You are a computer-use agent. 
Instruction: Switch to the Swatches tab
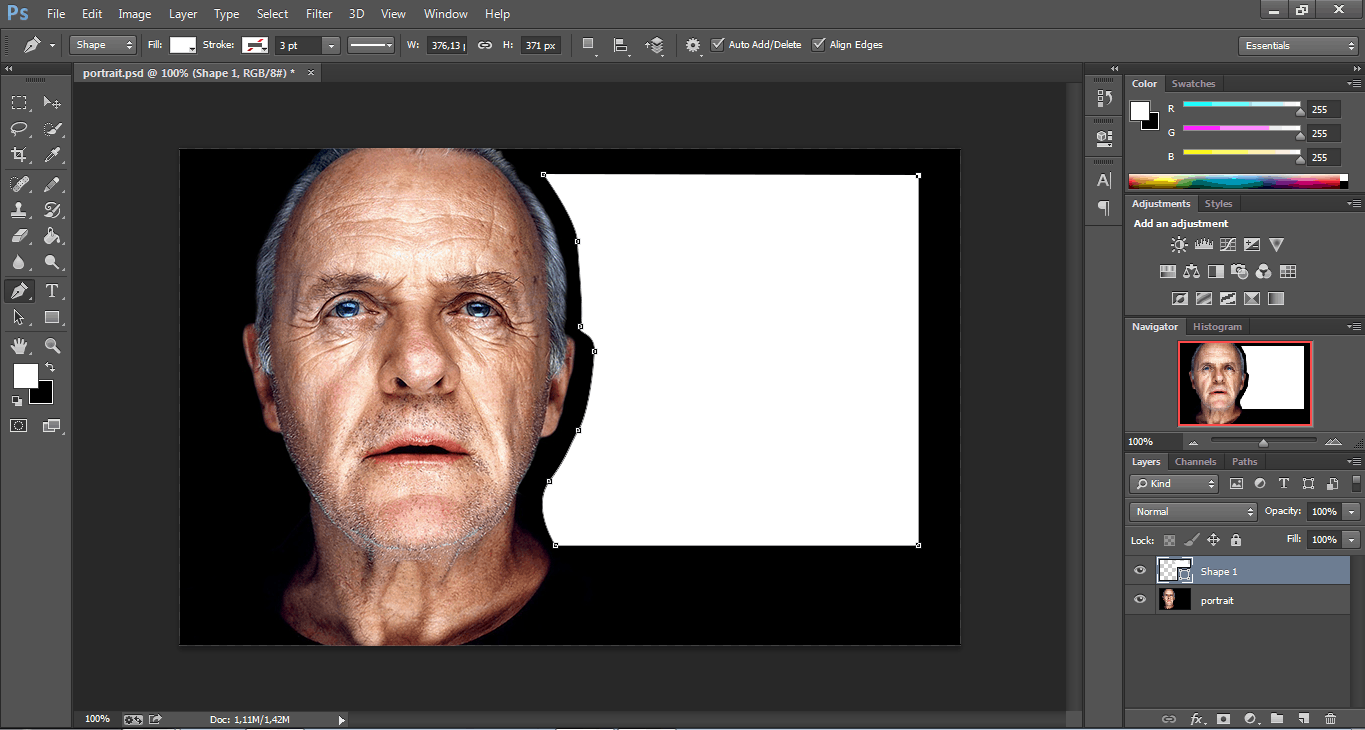1193,84
